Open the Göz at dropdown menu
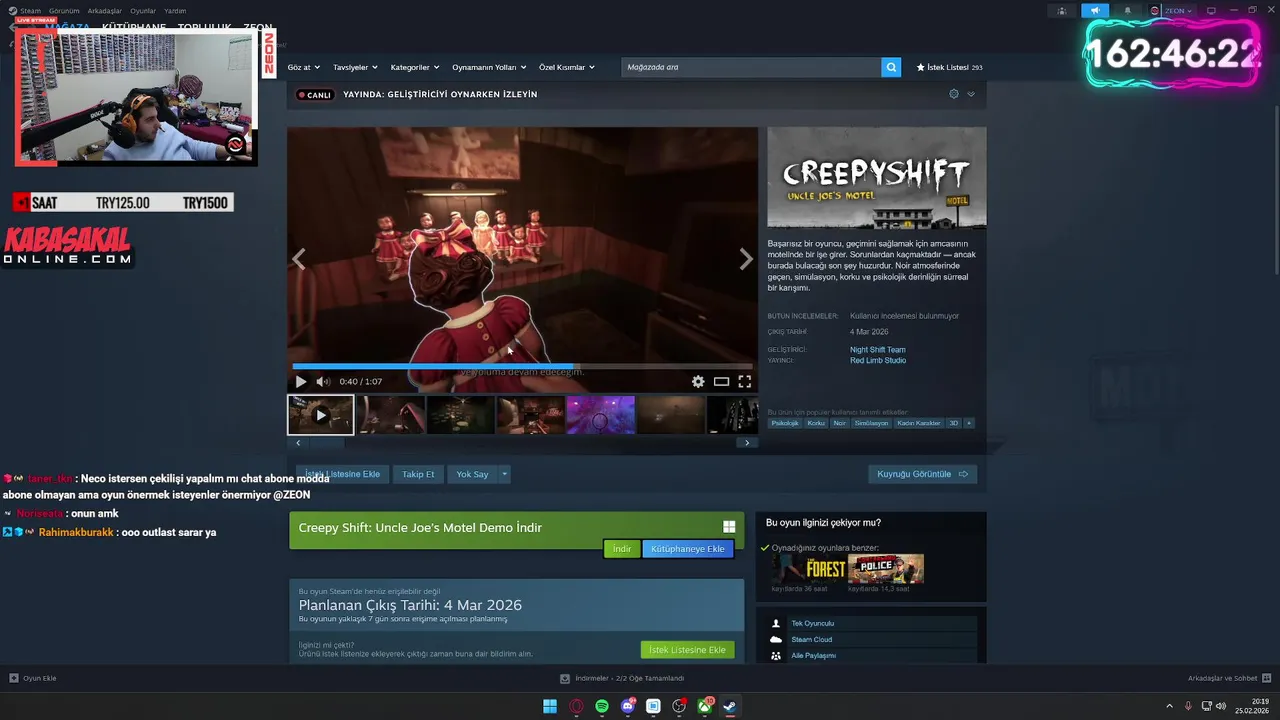 click(304, 67)
